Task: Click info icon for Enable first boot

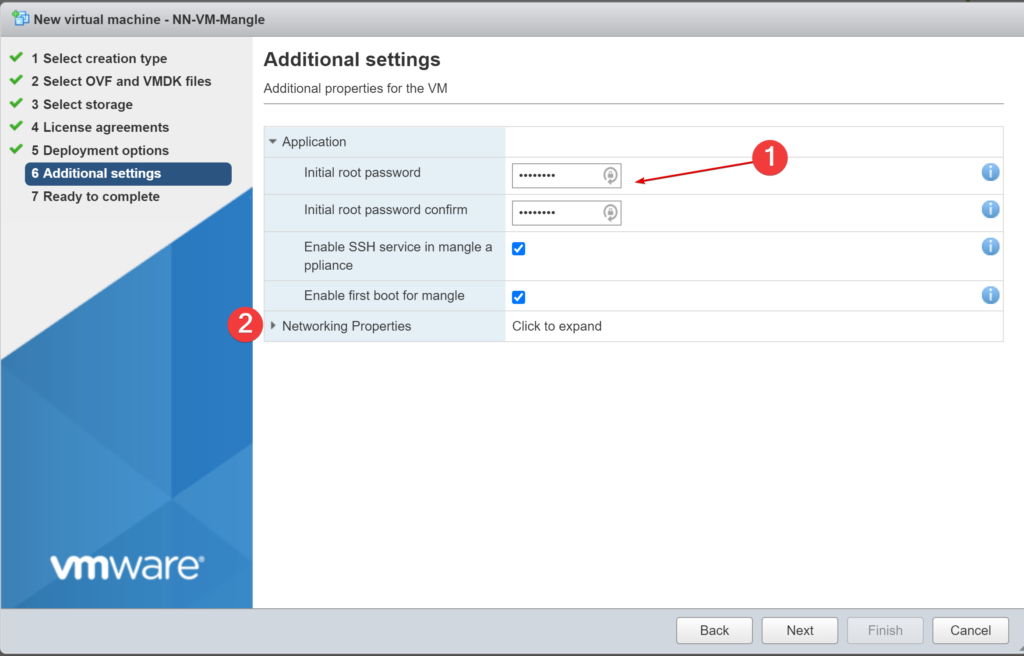Action: [990, 295]
